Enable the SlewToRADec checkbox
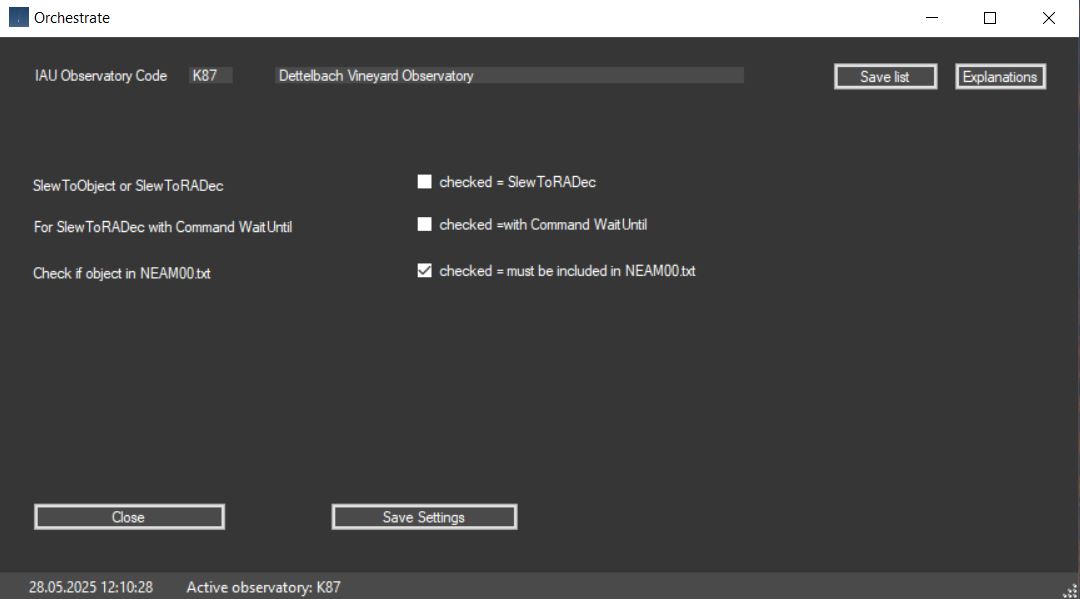 425,182
